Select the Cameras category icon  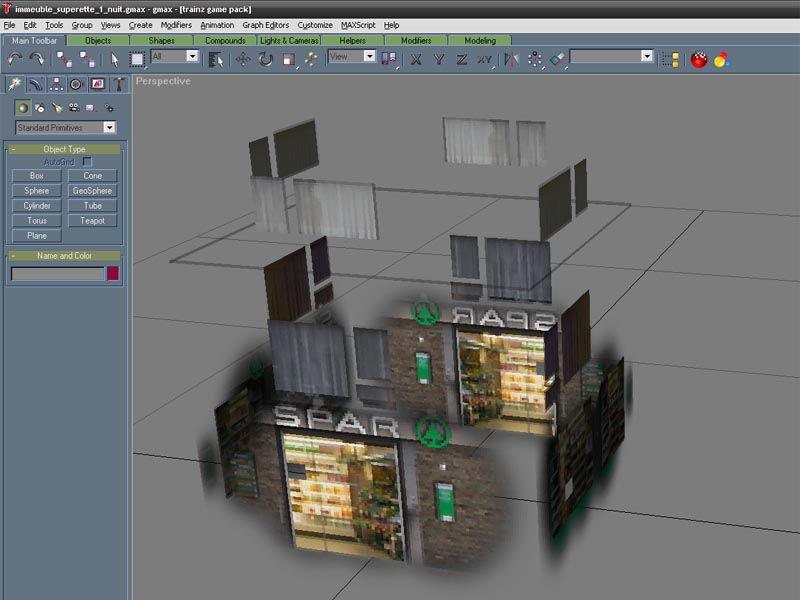coord(74,108)
